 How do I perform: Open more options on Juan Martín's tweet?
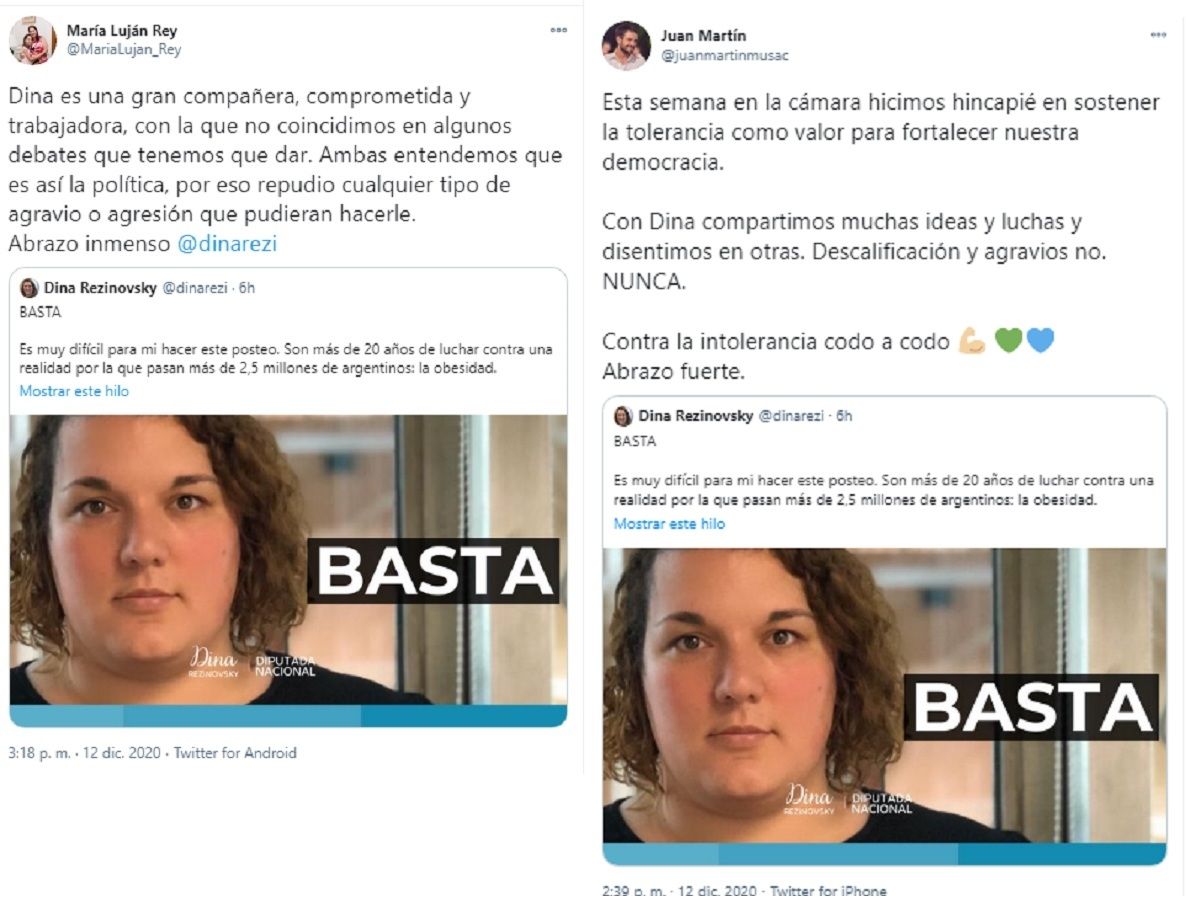tap(1158, 35)
